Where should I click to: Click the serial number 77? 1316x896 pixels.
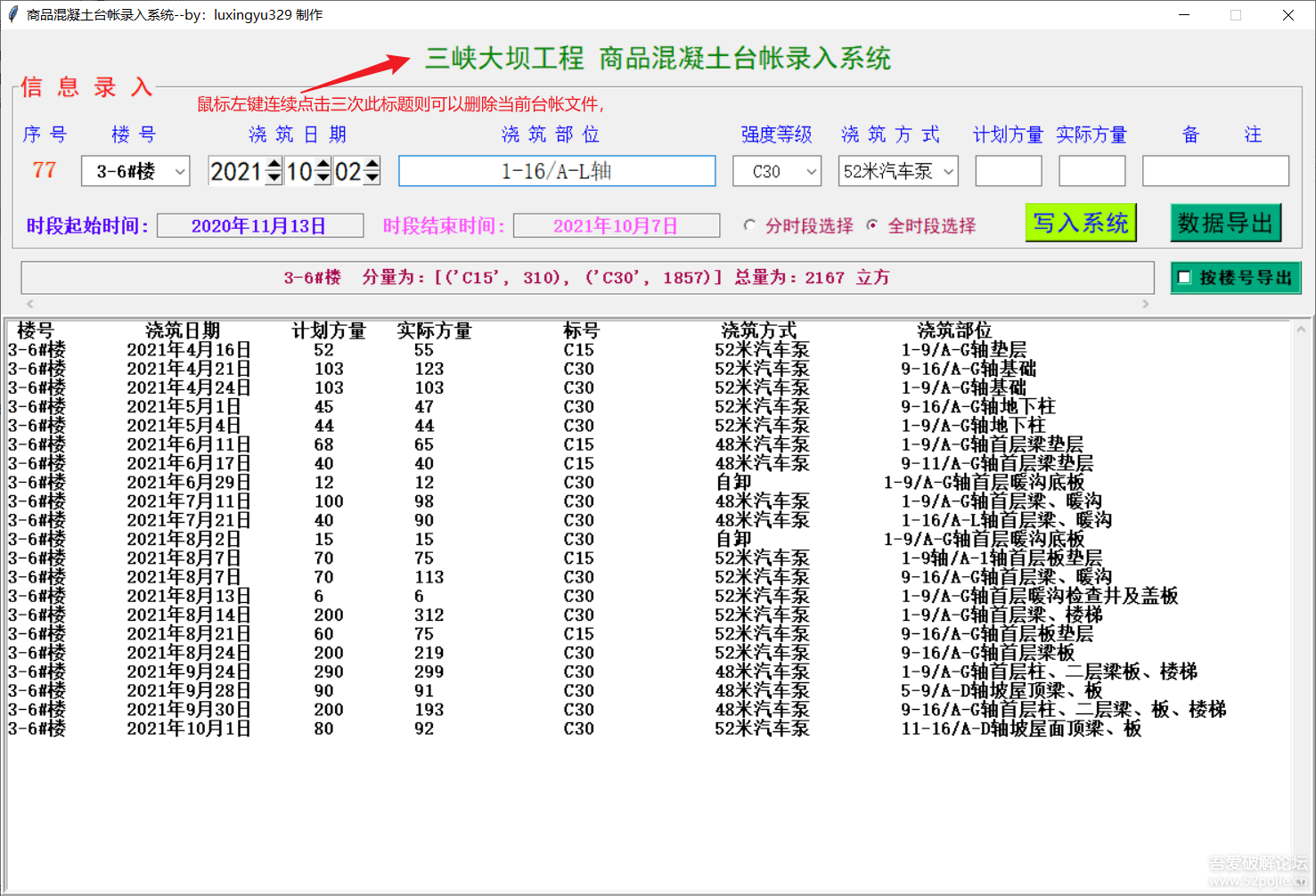(x=45, y=170)
